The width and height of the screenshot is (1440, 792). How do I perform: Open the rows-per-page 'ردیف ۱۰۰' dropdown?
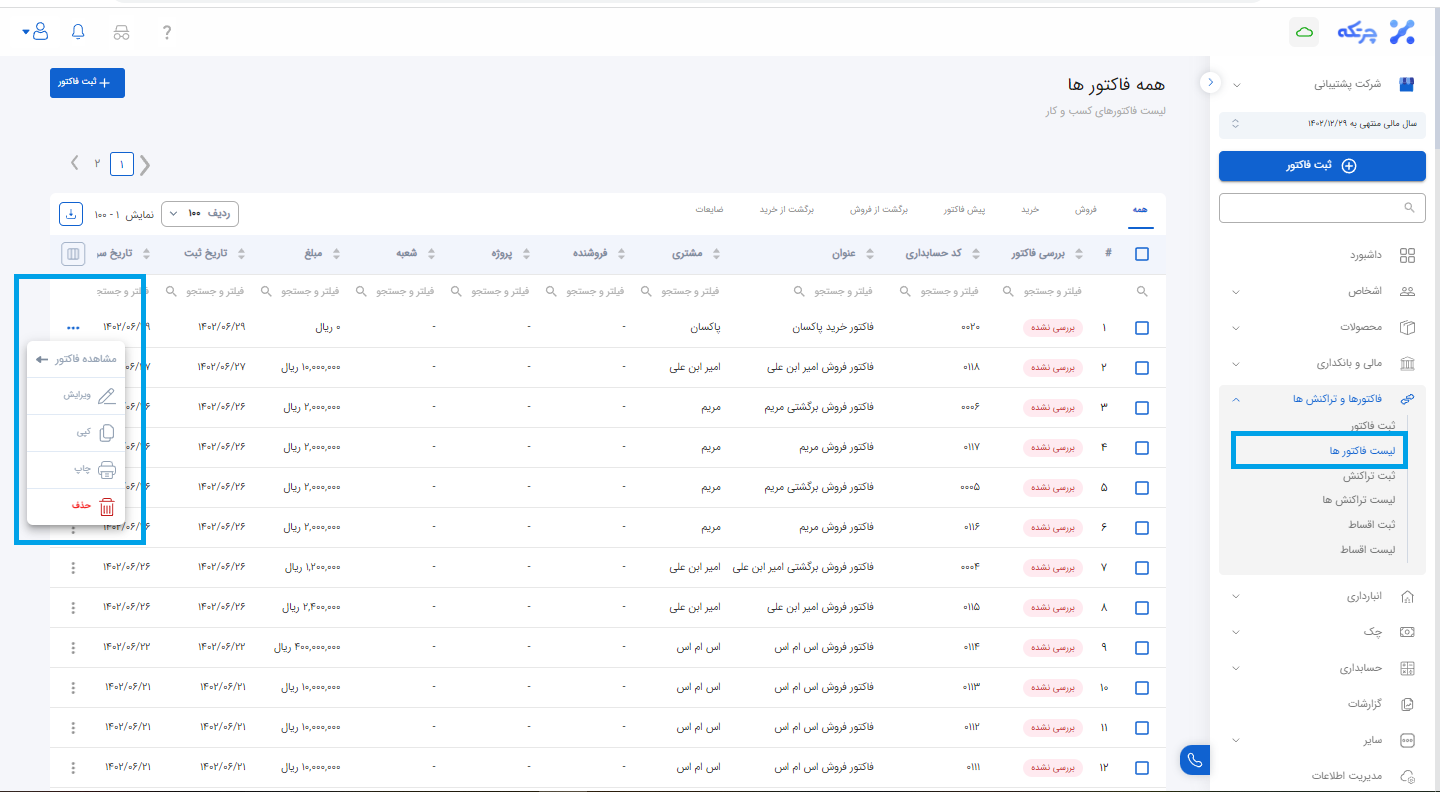pos(200,214)
